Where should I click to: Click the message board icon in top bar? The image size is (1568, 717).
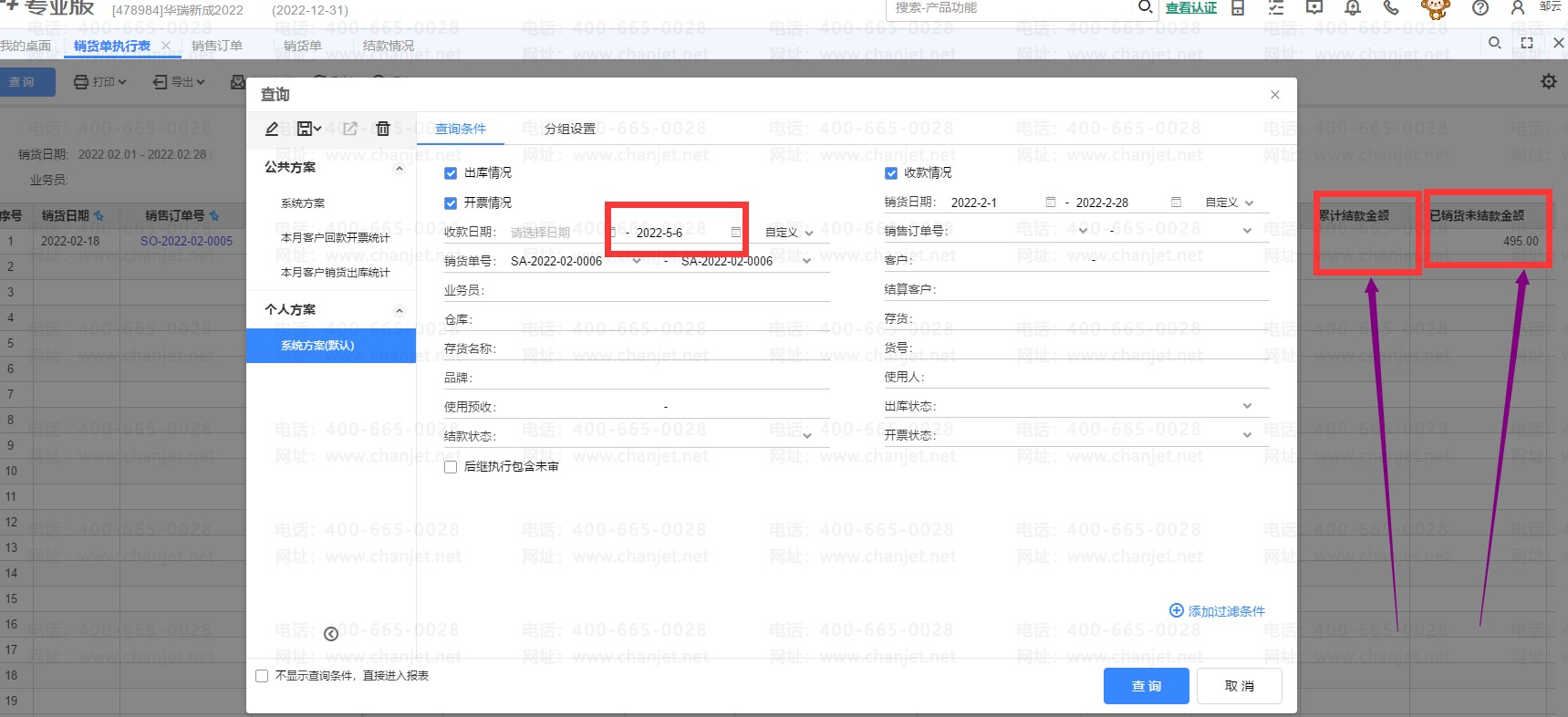coord(1314,7)
